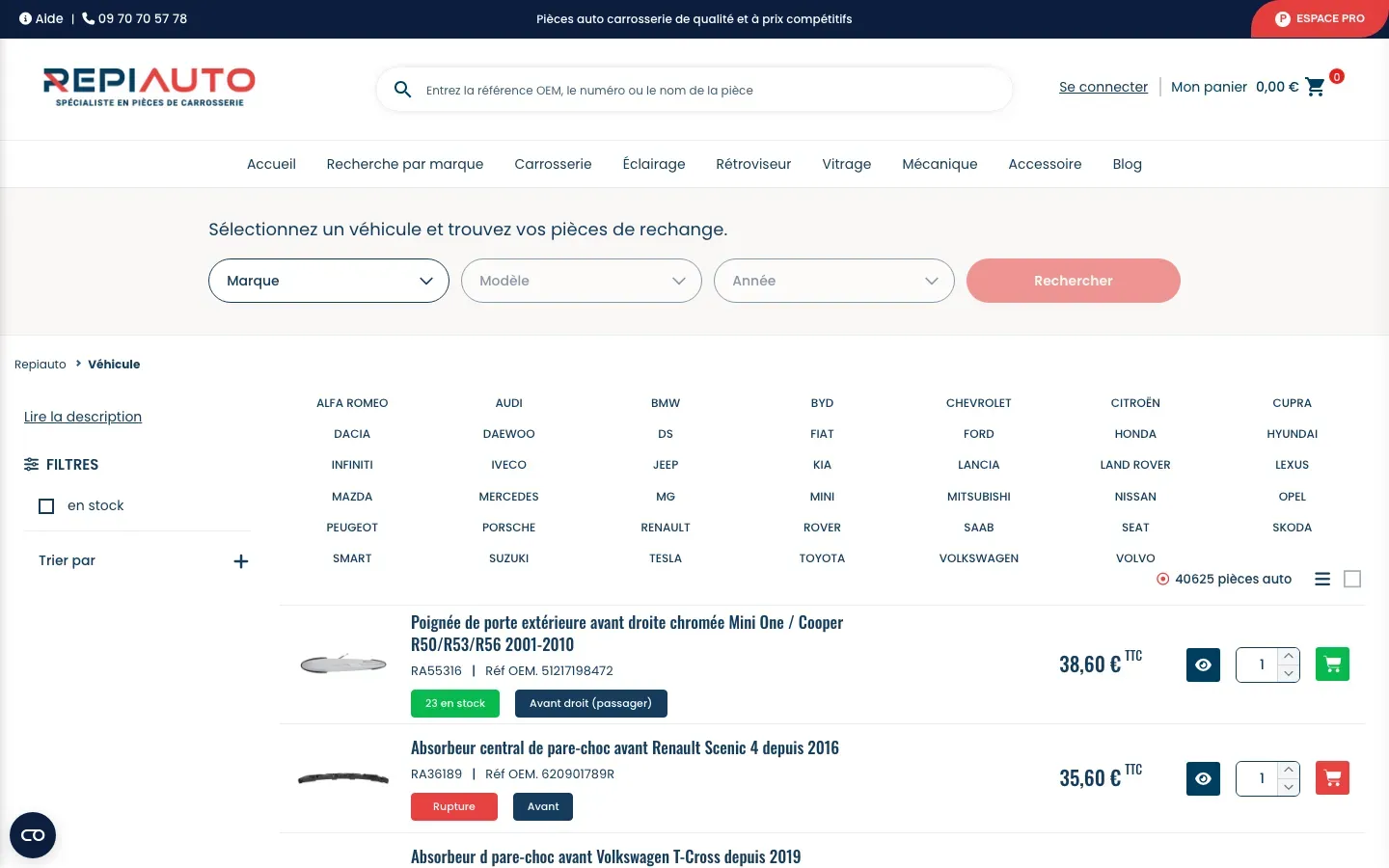1389x868 pixels.
Task: Open the Absorbeur Volkswagen T-Cross product title
Action: pos(606,856)
